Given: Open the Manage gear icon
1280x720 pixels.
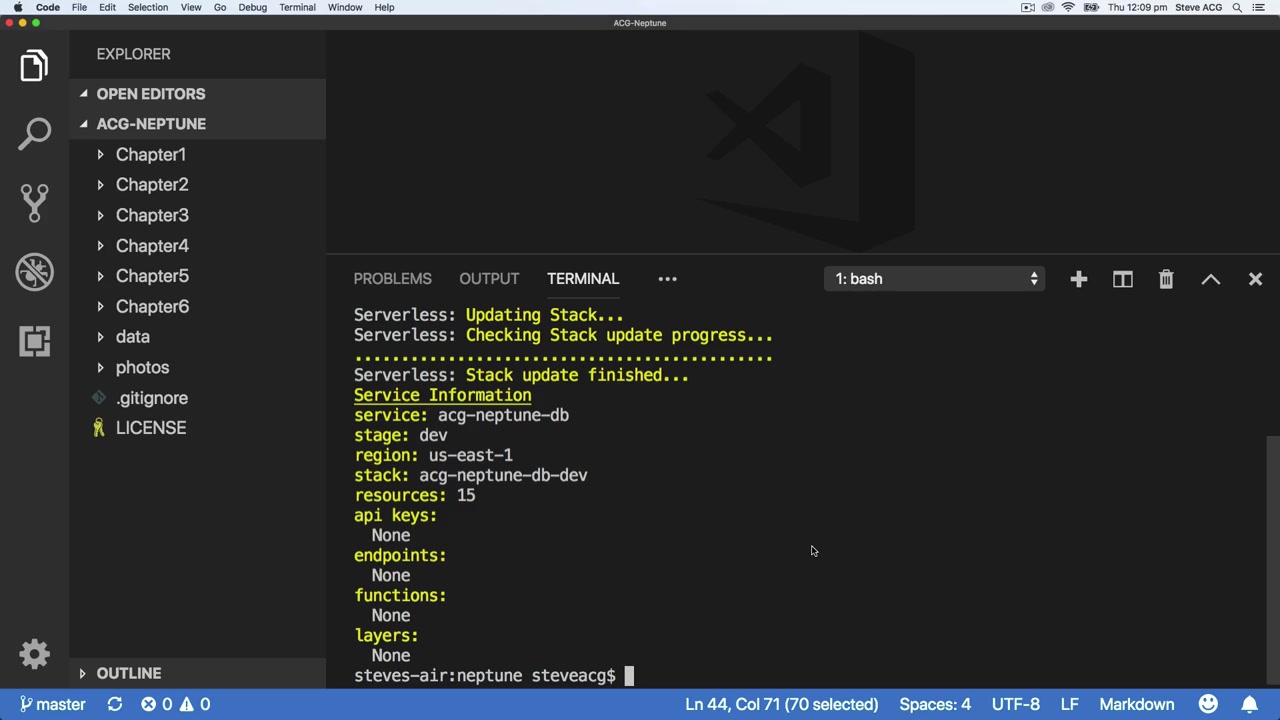Looking at the screenshot, I should (34, 654).
